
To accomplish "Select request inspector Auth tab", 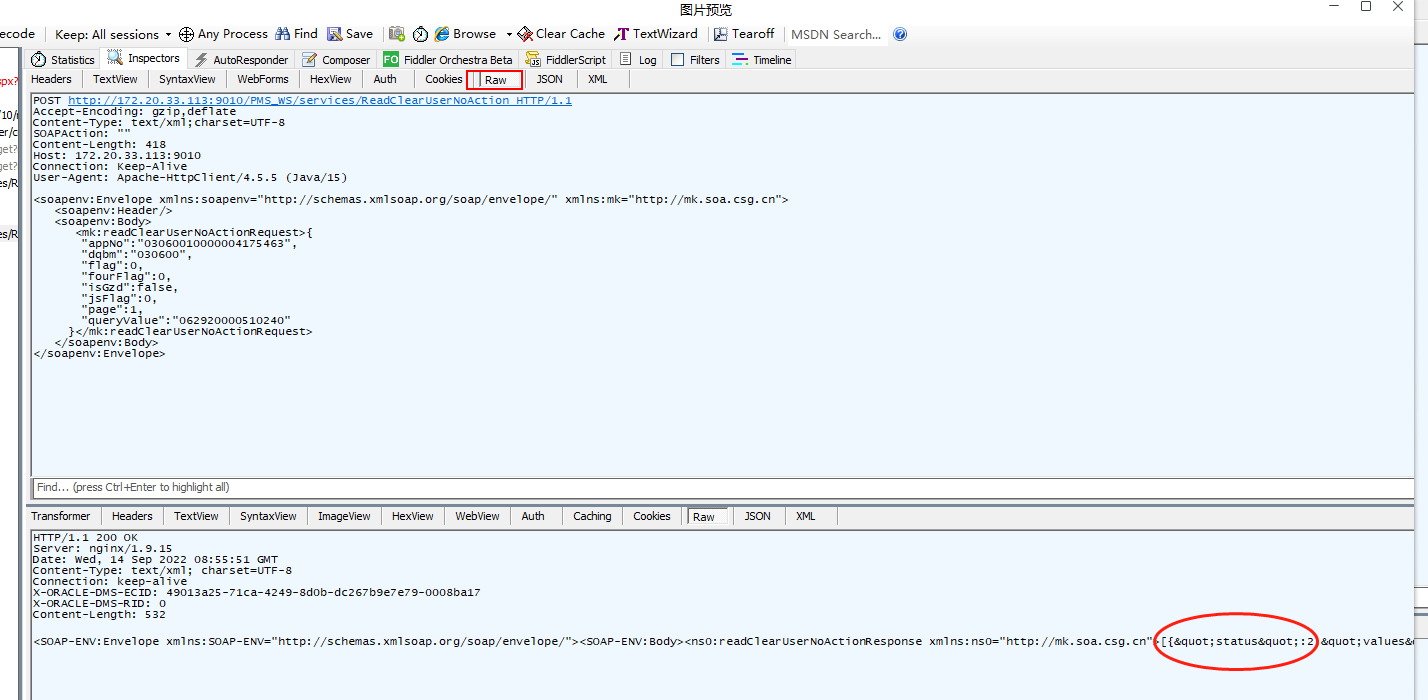I will click(385, 79).
